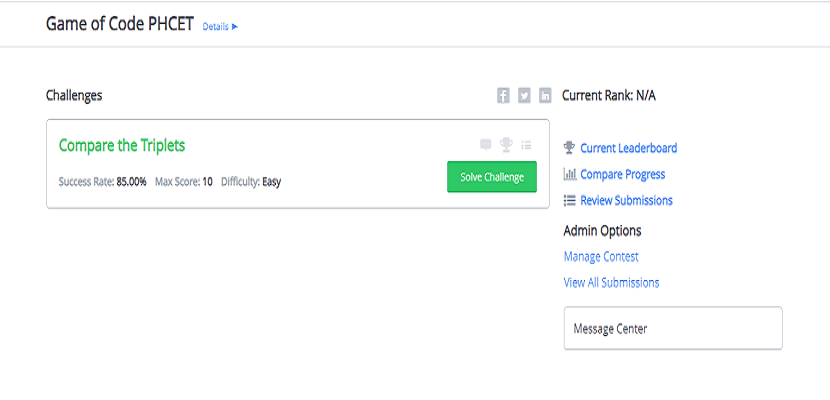Share contest on Facebook

tap(503, 96)
